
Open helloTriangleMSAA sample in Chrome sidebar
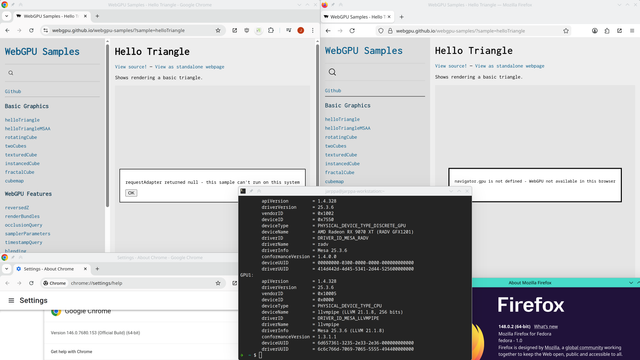tap(27, 129)
